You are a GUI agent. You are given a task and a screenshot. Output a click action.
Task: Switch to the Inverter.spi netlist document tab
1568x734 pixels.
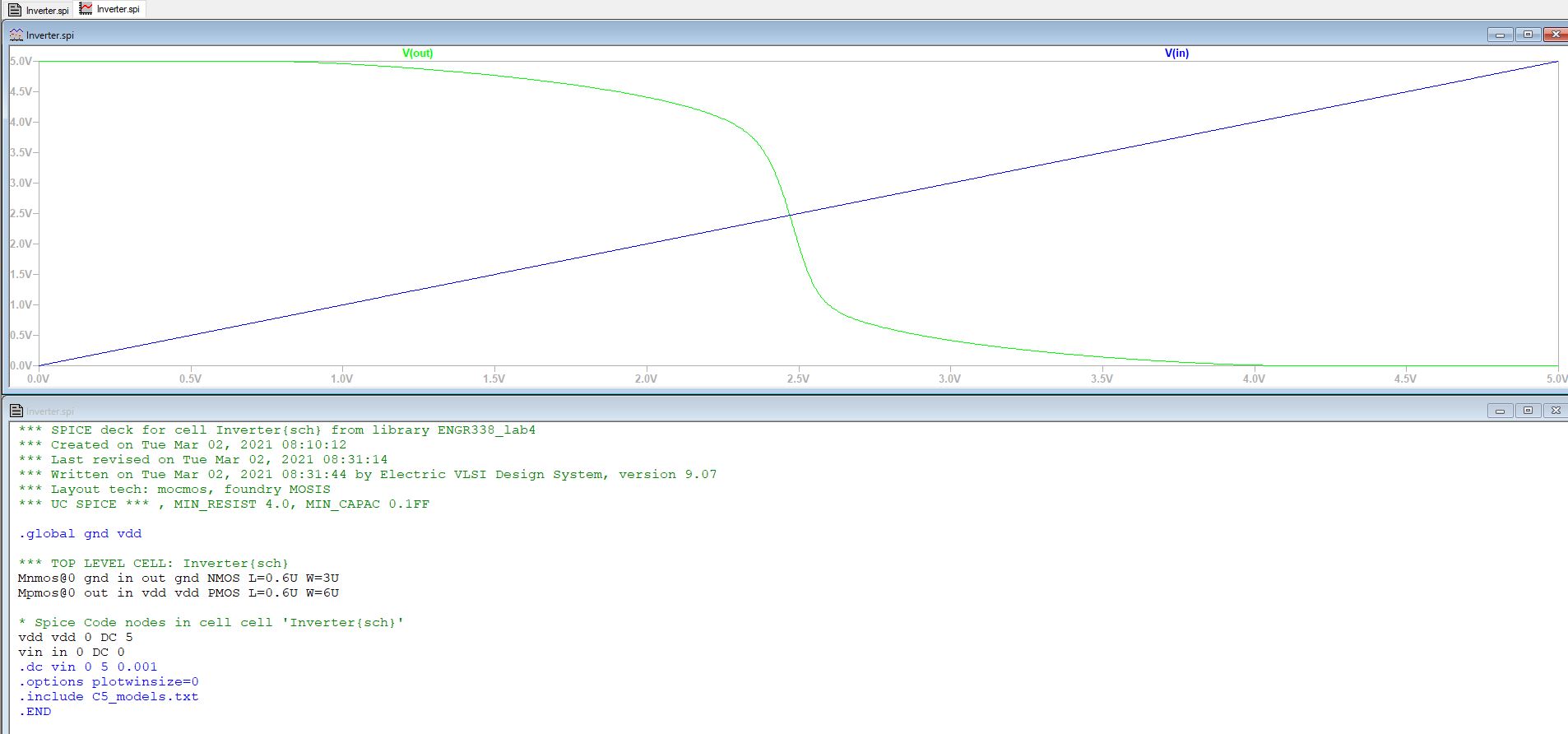[x=39, y=10]
